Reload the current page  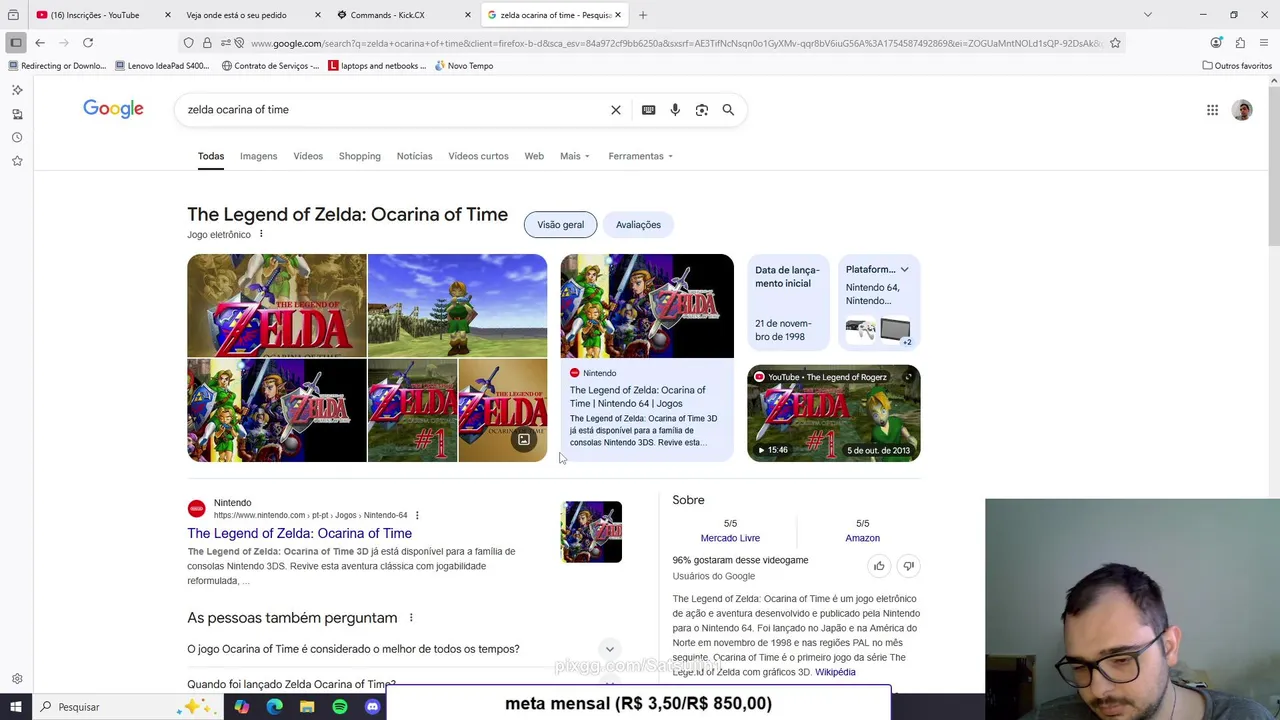click(x=88, y=43)
